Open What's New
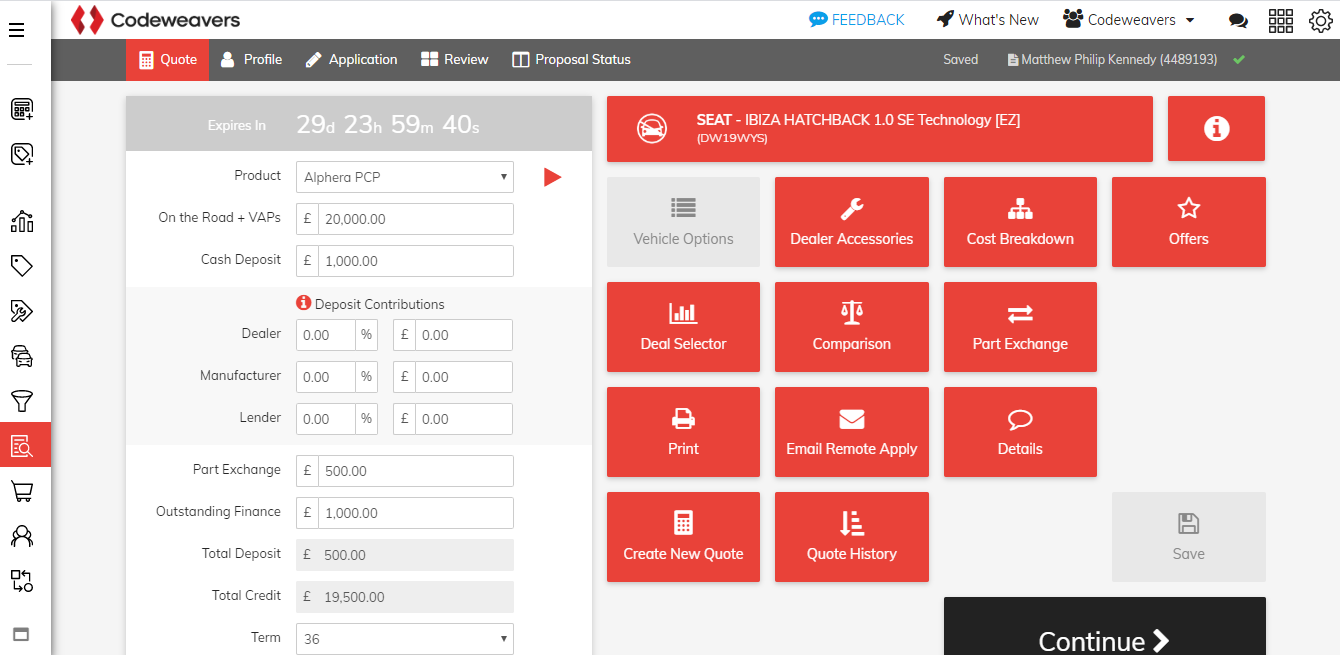The width and height of the screenshot is (1340, 655). (x=987, y=19)
